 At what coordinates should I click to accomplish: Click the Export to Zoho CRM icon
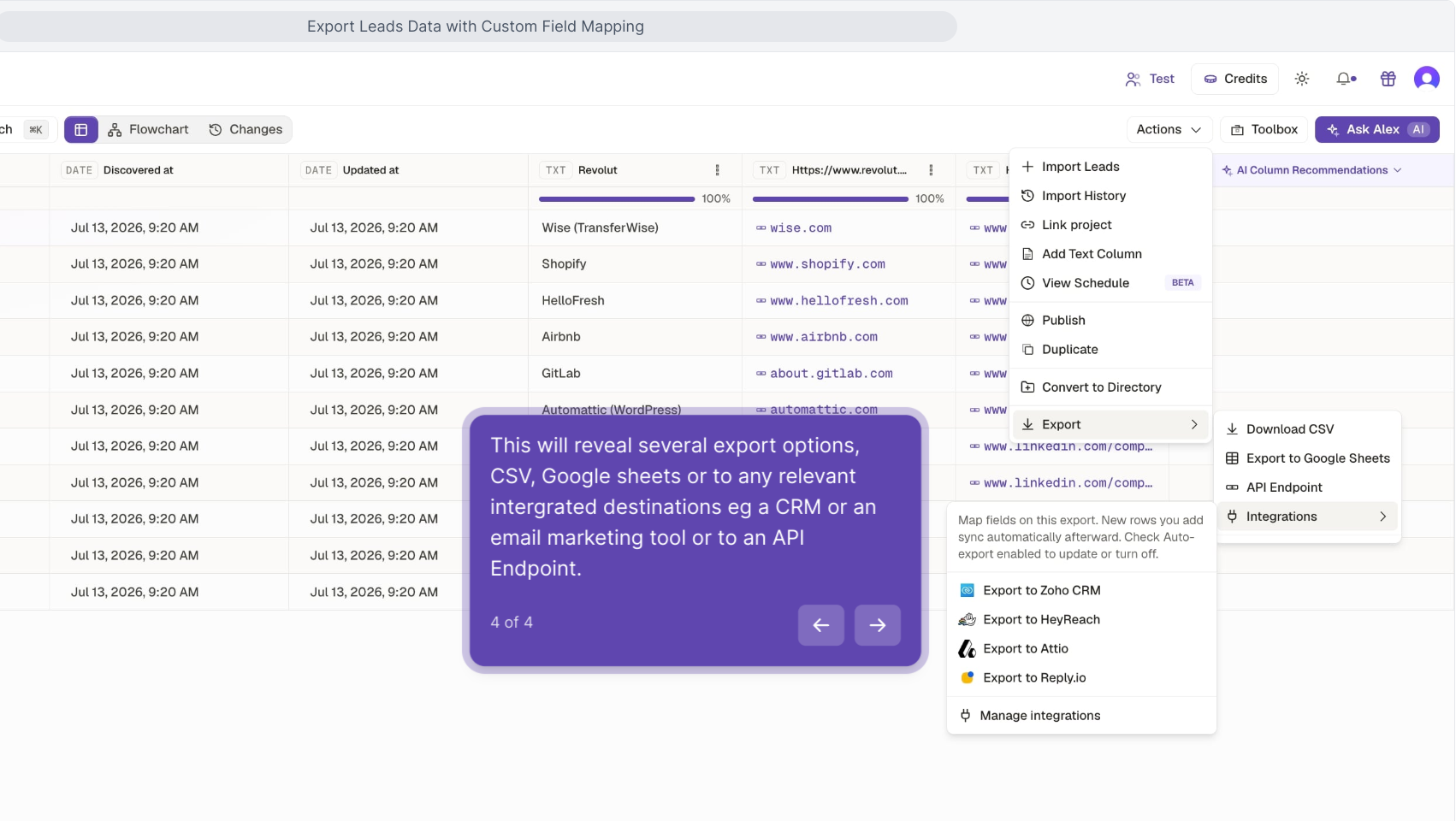point(968,590)
